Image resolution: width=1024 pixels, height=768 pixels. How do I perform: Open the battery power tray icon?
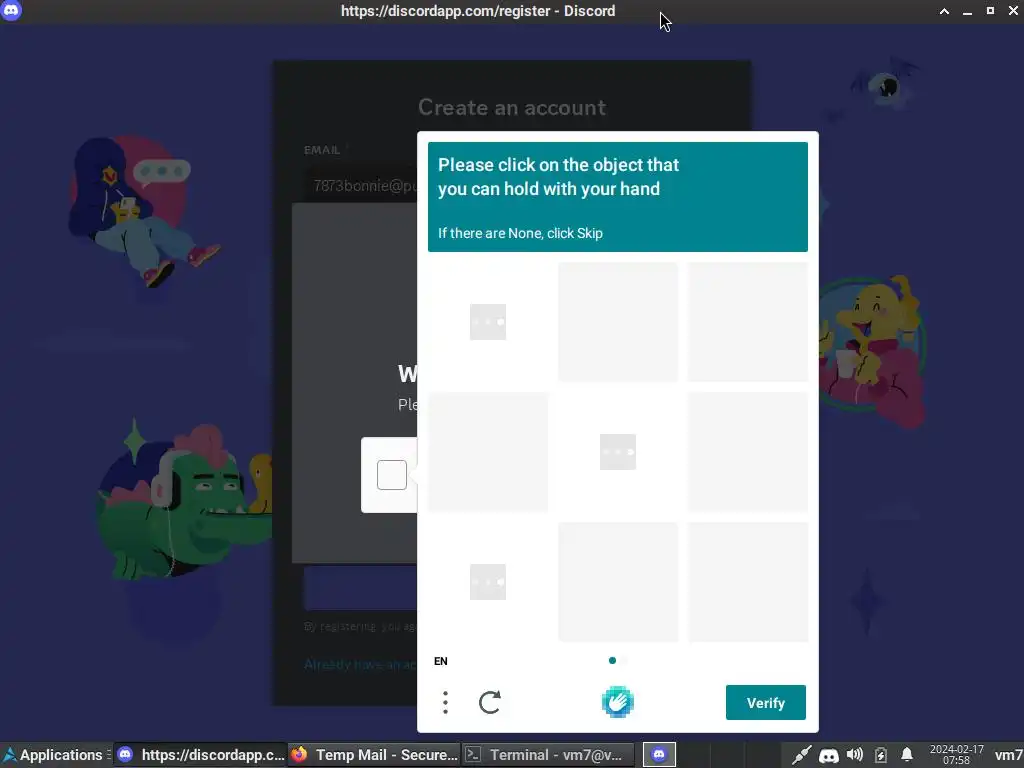tap(880, 755)
